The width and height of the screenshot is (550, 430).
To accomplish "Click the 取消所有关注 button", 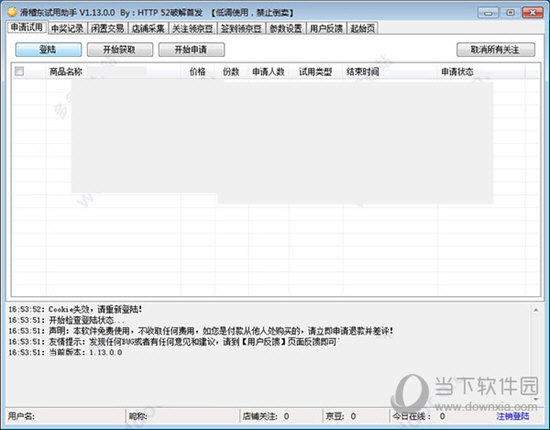I will pos(495,49).
